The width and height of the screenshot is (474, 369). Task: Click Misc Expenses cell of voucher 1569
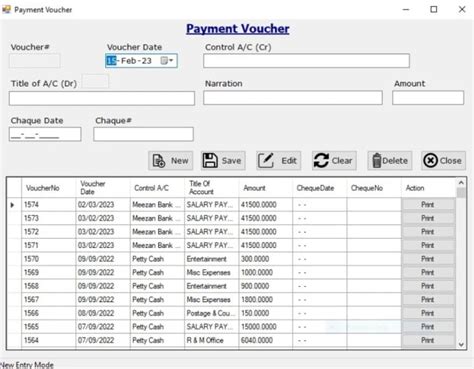pyautogui.click(x=212, y=272)
